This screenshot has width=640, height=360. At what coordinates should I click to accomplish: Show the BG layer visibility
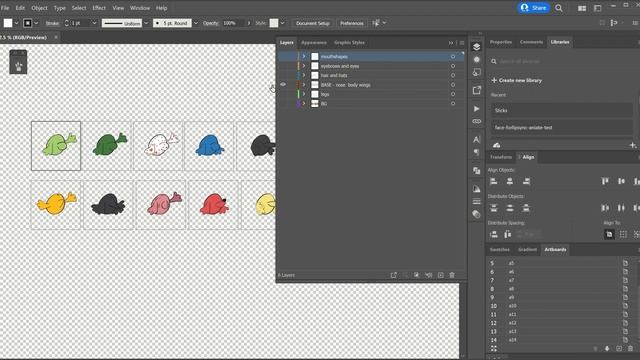[x=283, y=103]
